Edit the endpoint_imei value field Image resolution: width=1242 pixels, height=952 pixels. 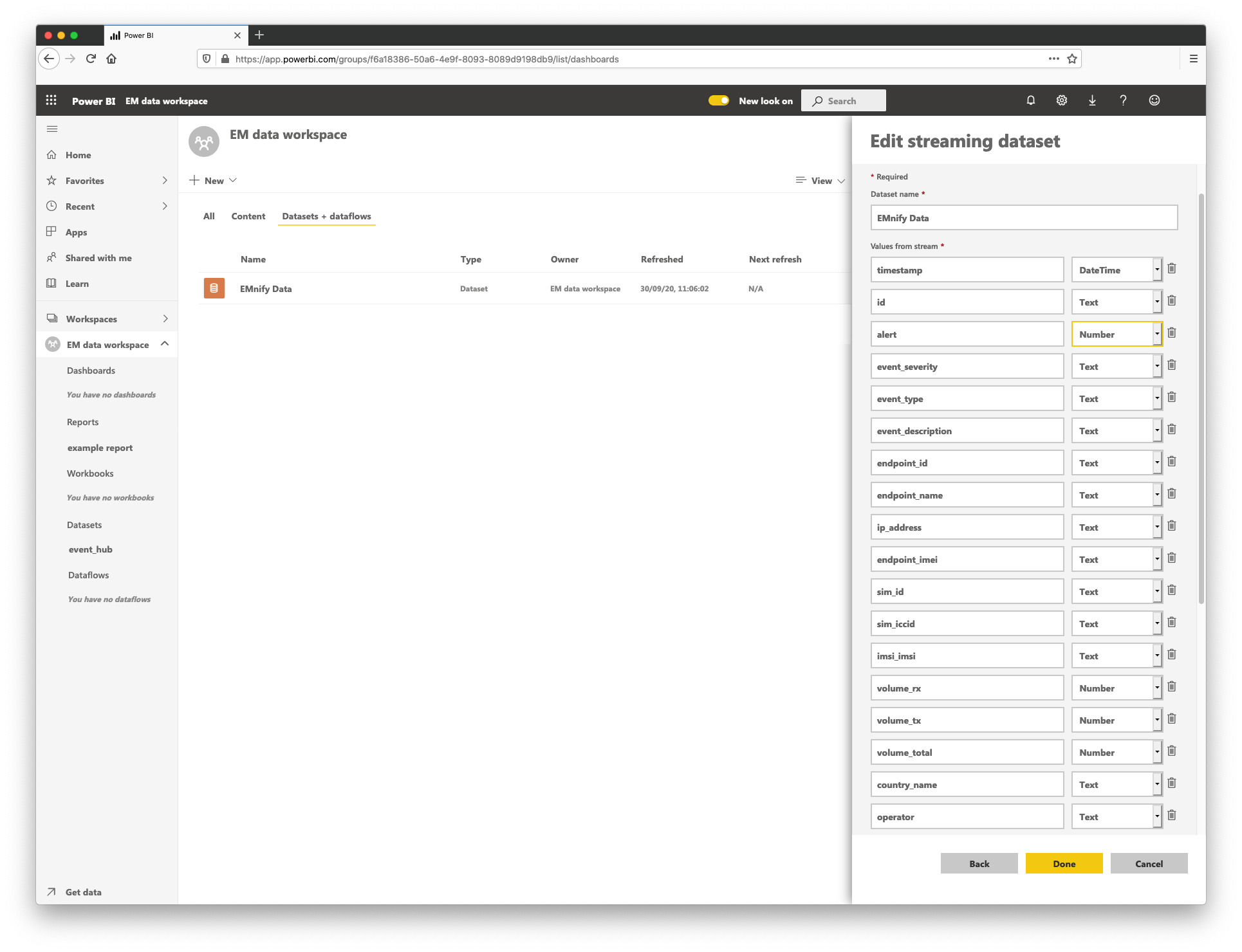click(x=967, y=559)
